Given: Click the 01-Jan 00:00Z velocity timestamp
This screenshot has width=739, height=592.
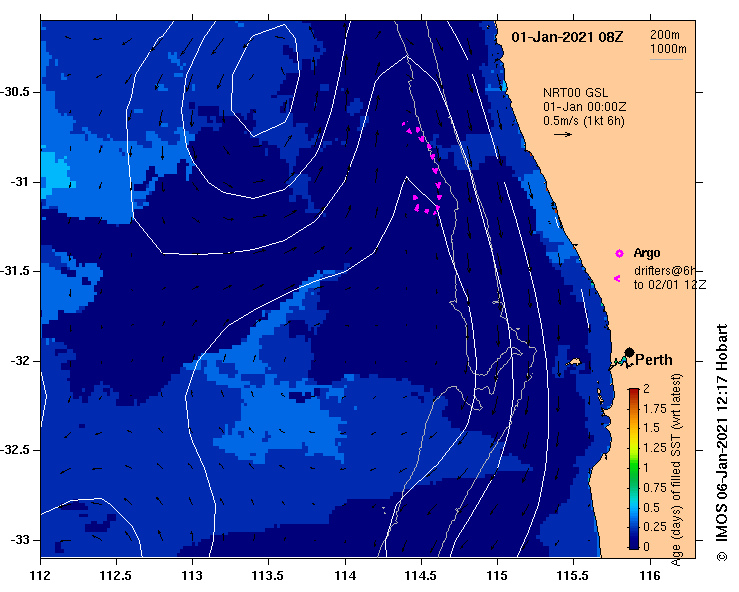Looking at the screenshot, I should (584, 107).
